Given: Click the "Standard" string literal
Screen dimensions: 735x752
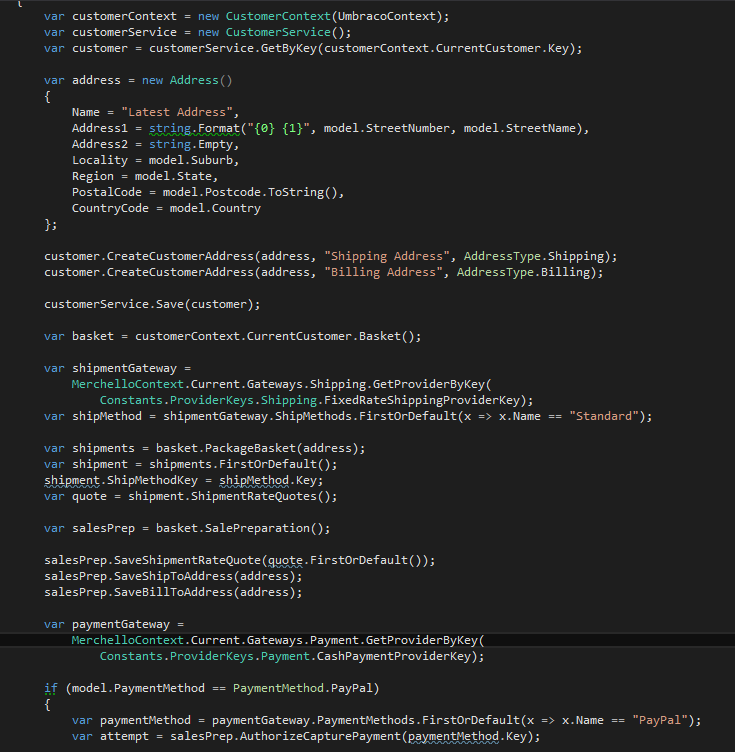Looking at the screenshot, I should pos(608,416).
